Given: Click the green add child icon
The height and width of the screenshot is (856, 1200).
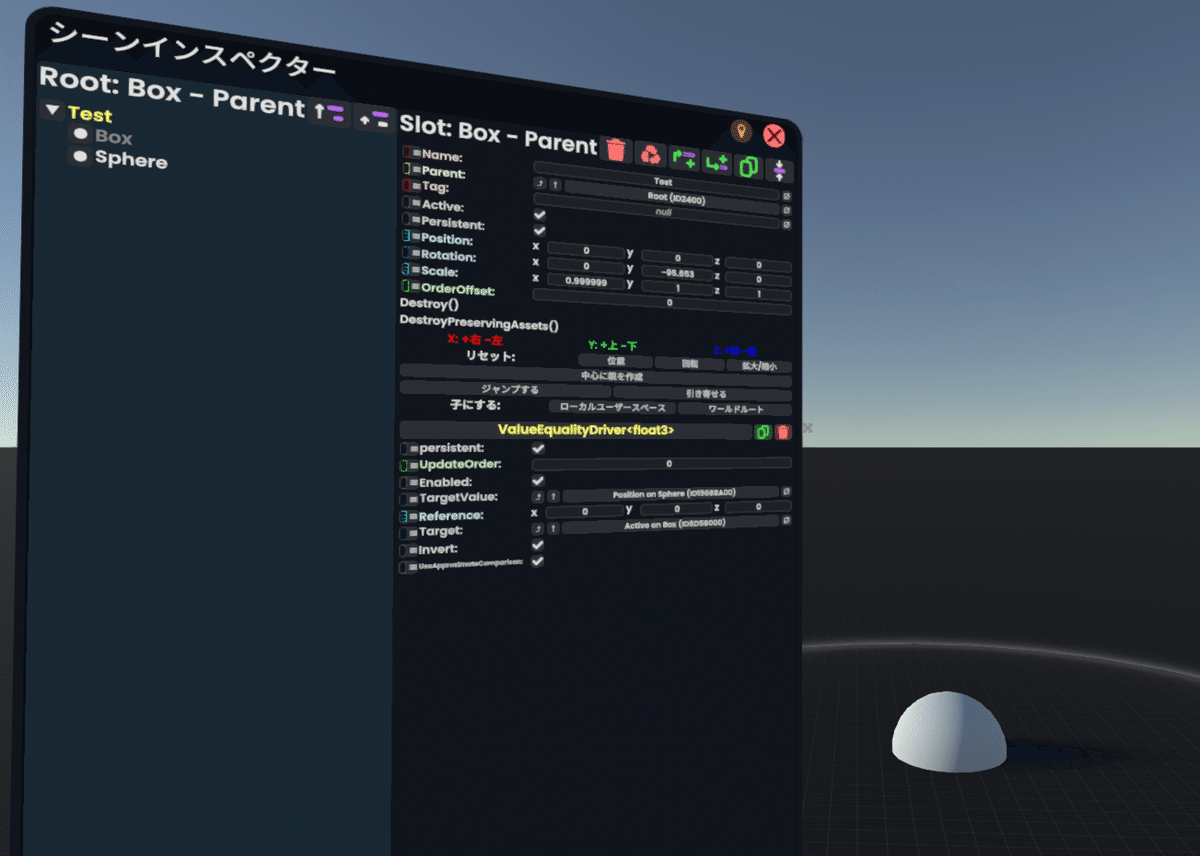Looking at the screenshot, I should (717, 162).
